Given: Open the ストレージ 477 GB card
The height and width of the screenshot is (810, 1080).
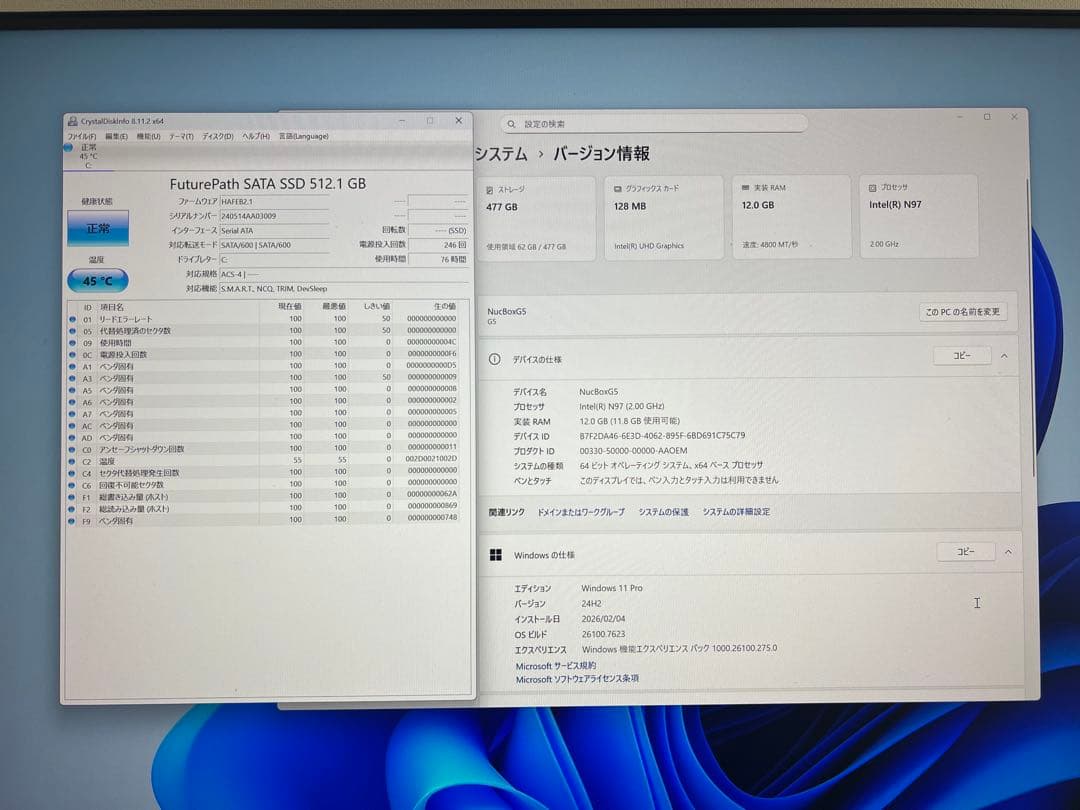Looking at the screenshot, I should (537, 218).
